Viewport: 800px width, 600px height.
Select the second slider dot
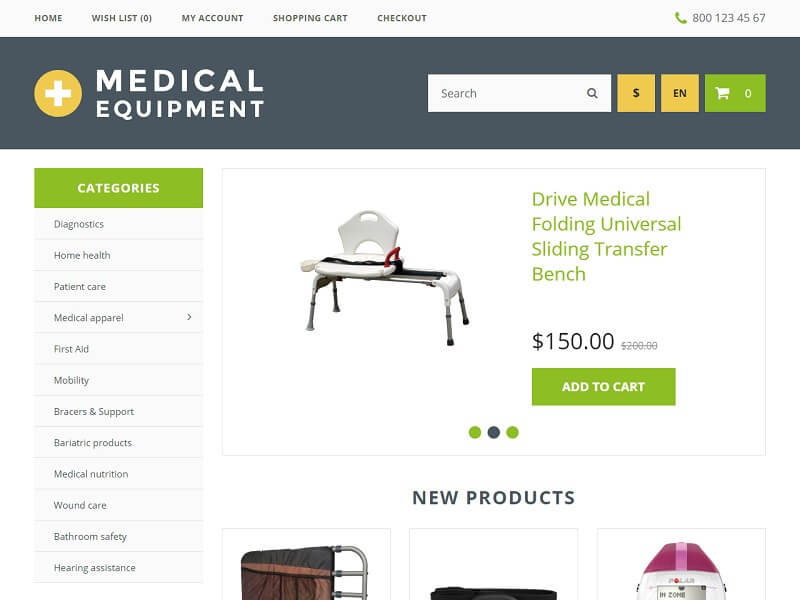click(493, 432)
